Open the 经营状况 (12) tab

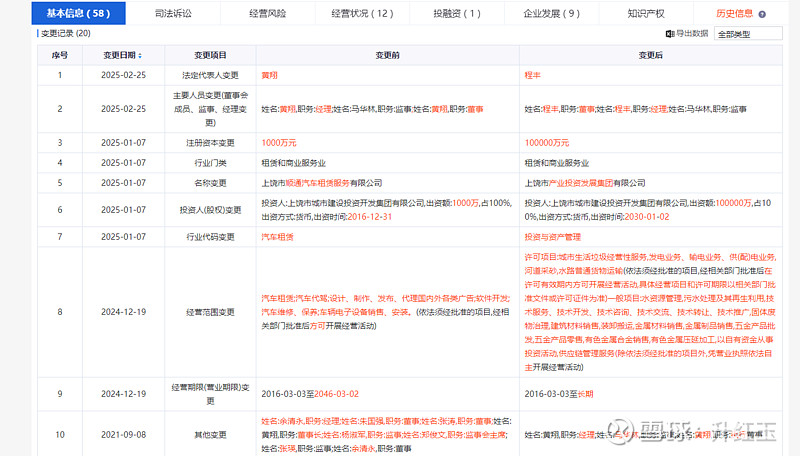pyautogui.click(x=362, y=14)
